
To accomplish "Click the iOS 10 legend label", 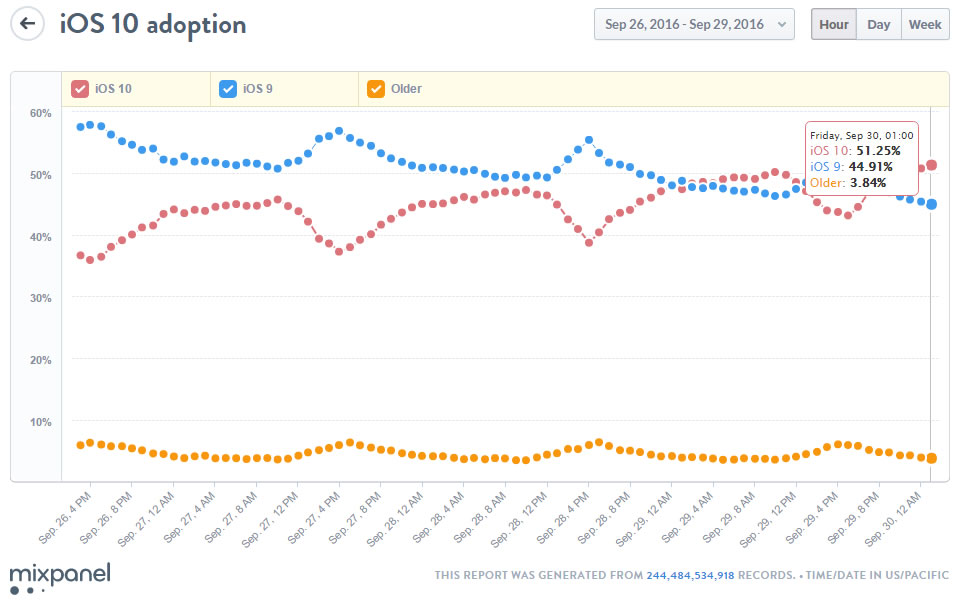I will tap(114, 89).
